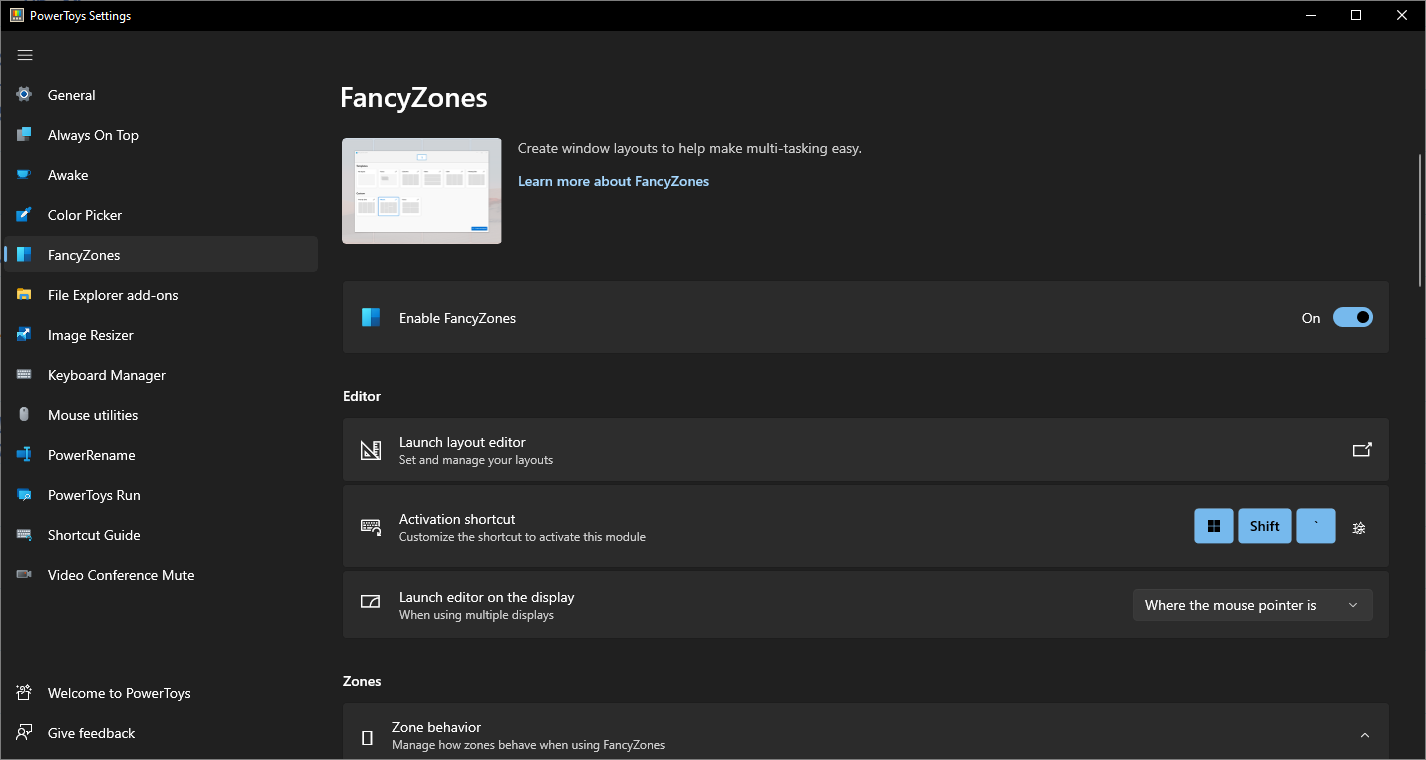Click the PowerToys title bar app icon
The width and height of the screenshot is (1426, 760).
(x=17, y=15)
